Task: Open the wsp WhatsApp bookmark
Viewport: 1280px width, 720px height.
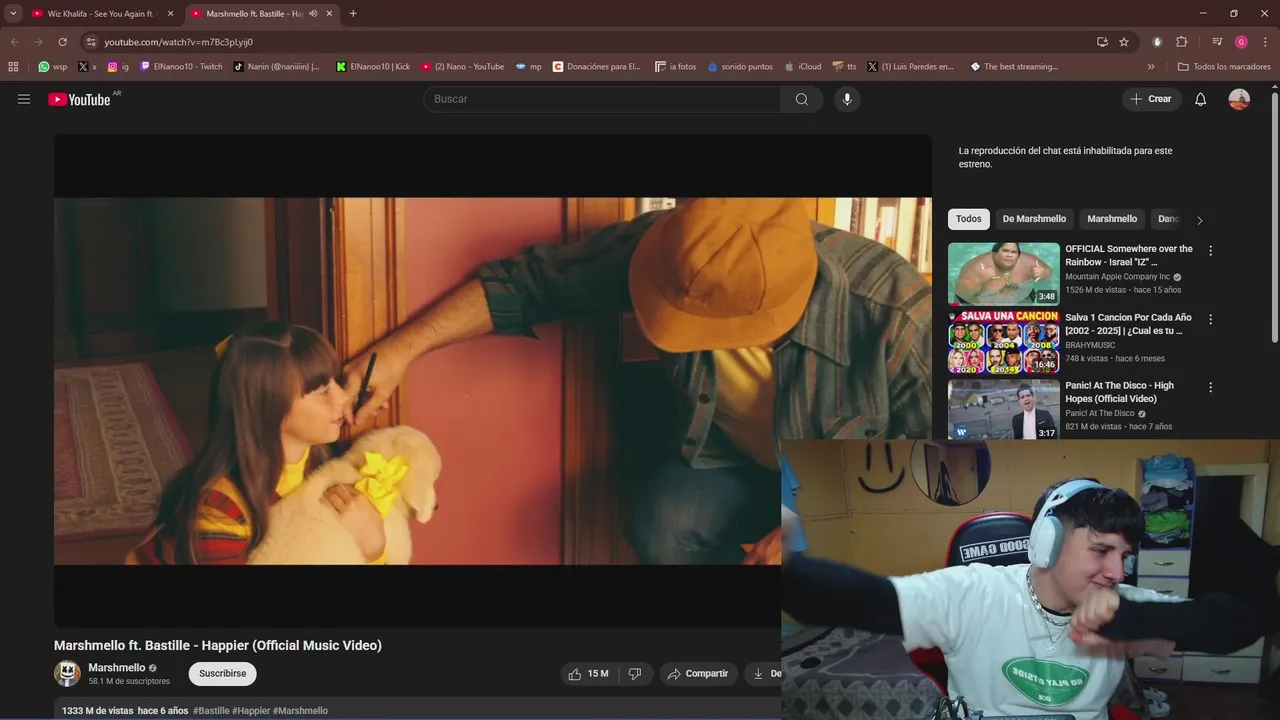Action: 53,67
